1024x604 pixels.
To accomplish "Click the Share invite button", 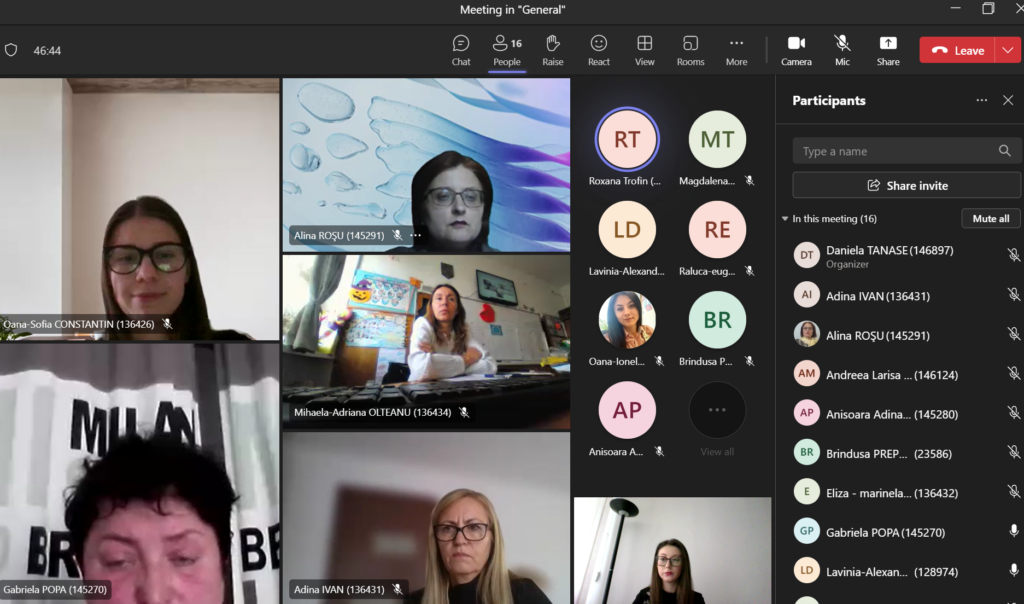I will (x=907, y=185).
